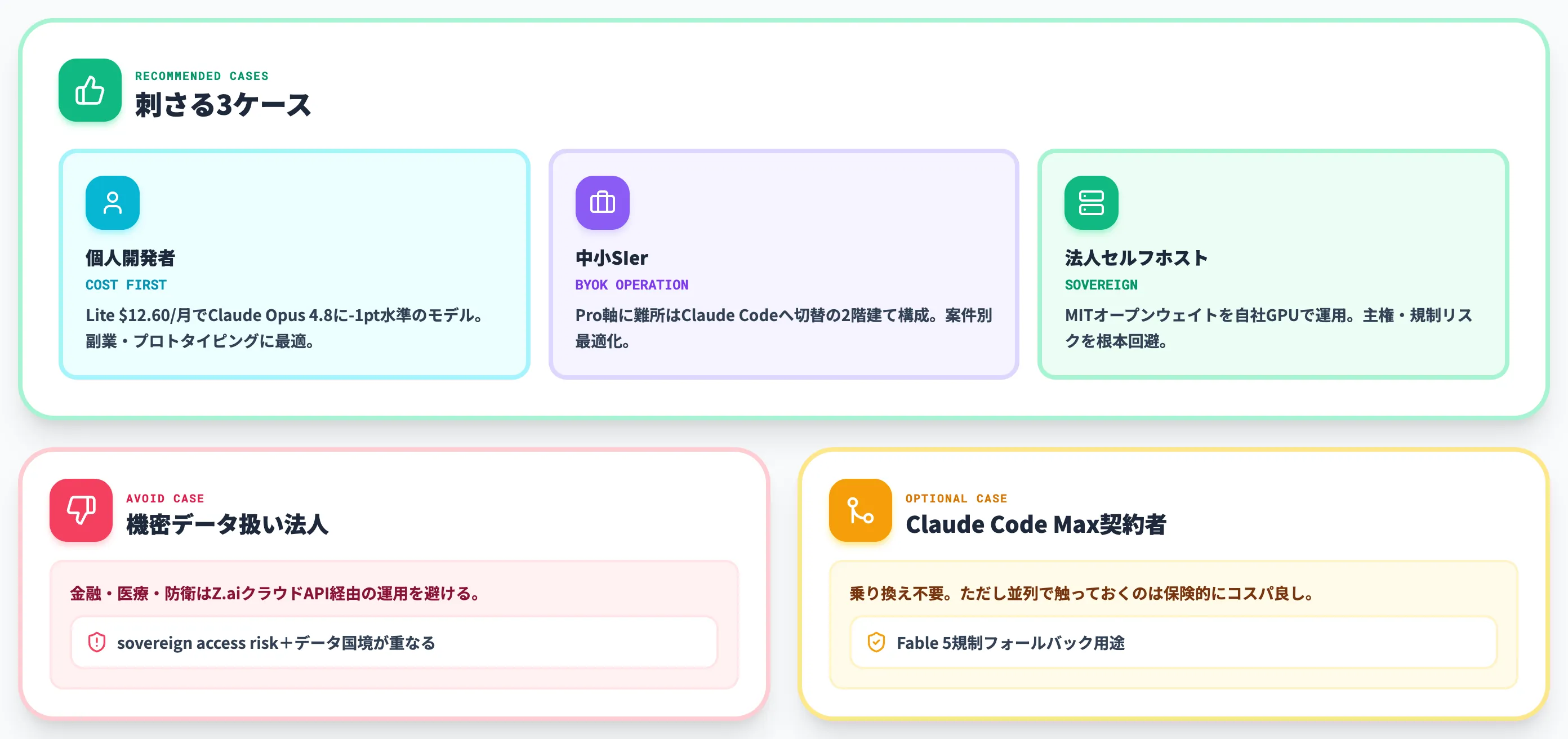Screen dimensions: 1568x739
Task: Click the COST FIRST label
Action: pos(126,285)
